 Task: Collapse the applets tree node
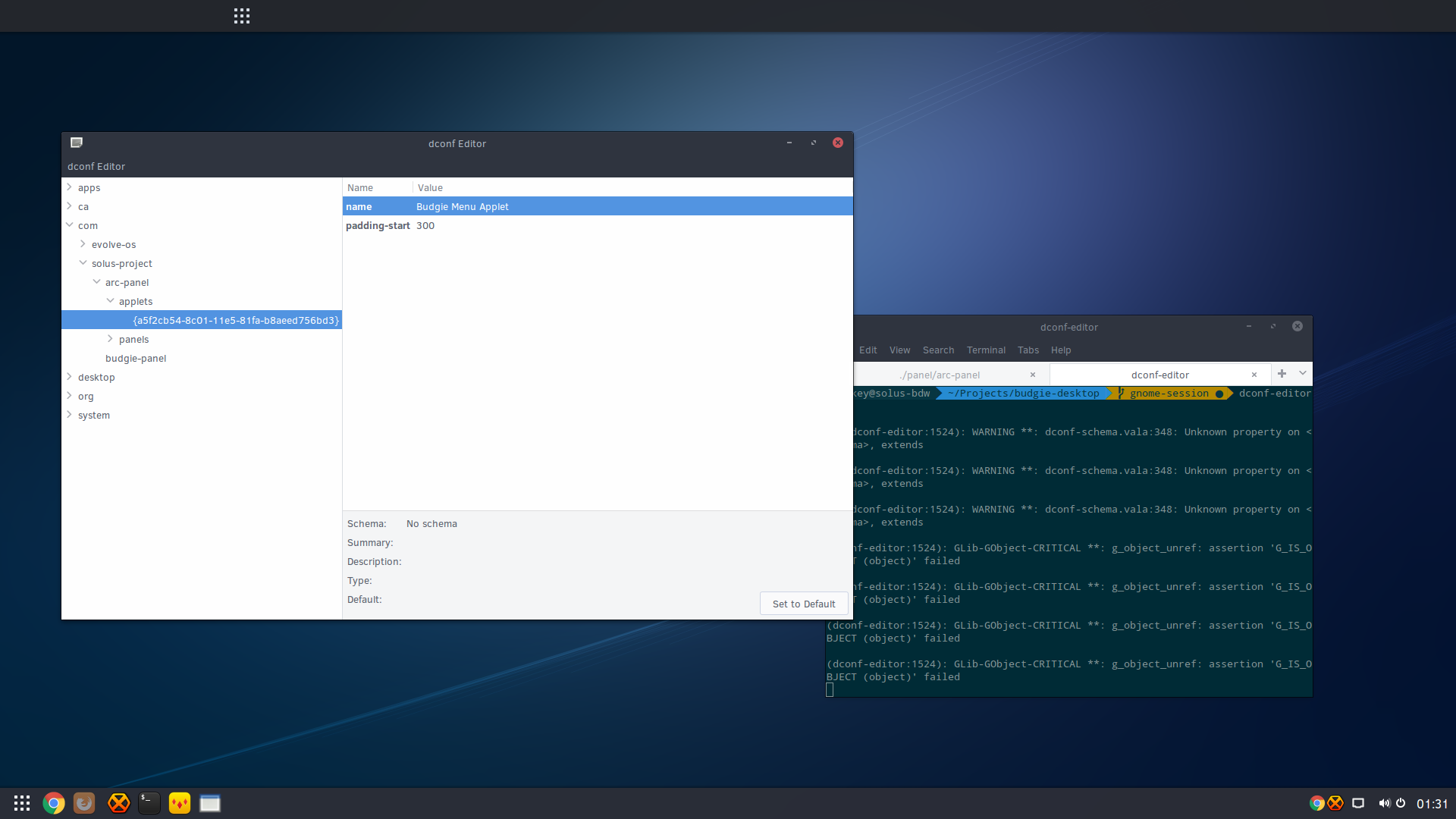point(110,300)
